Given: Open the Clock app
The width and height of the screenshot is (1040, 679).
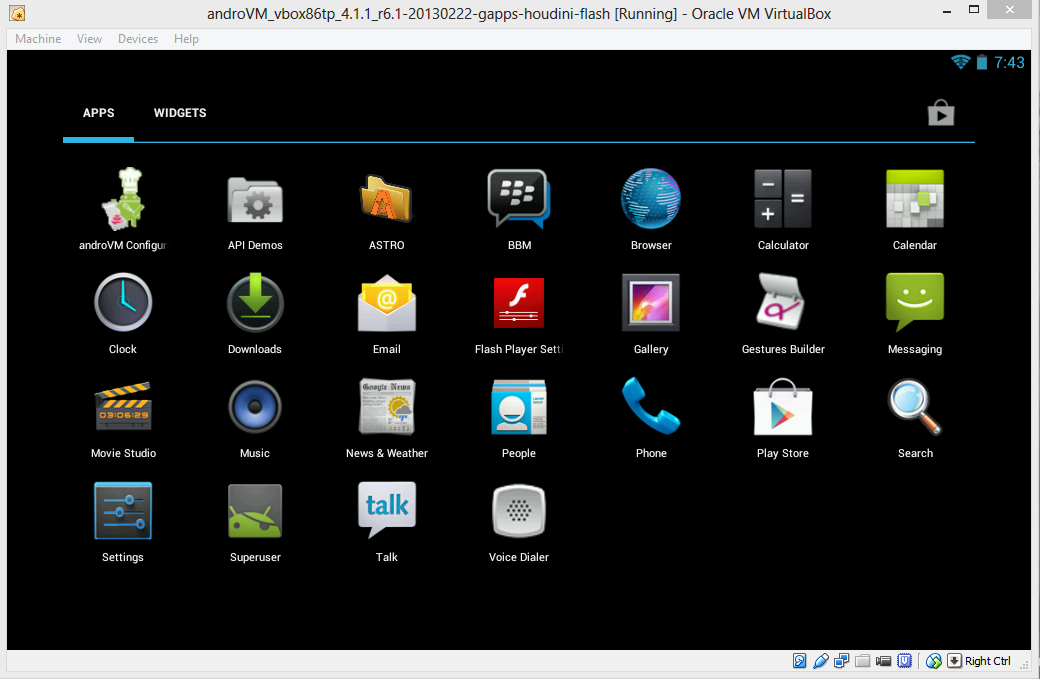Looking at the screenshot, I should pyautogui.click(x=123, y=312).
